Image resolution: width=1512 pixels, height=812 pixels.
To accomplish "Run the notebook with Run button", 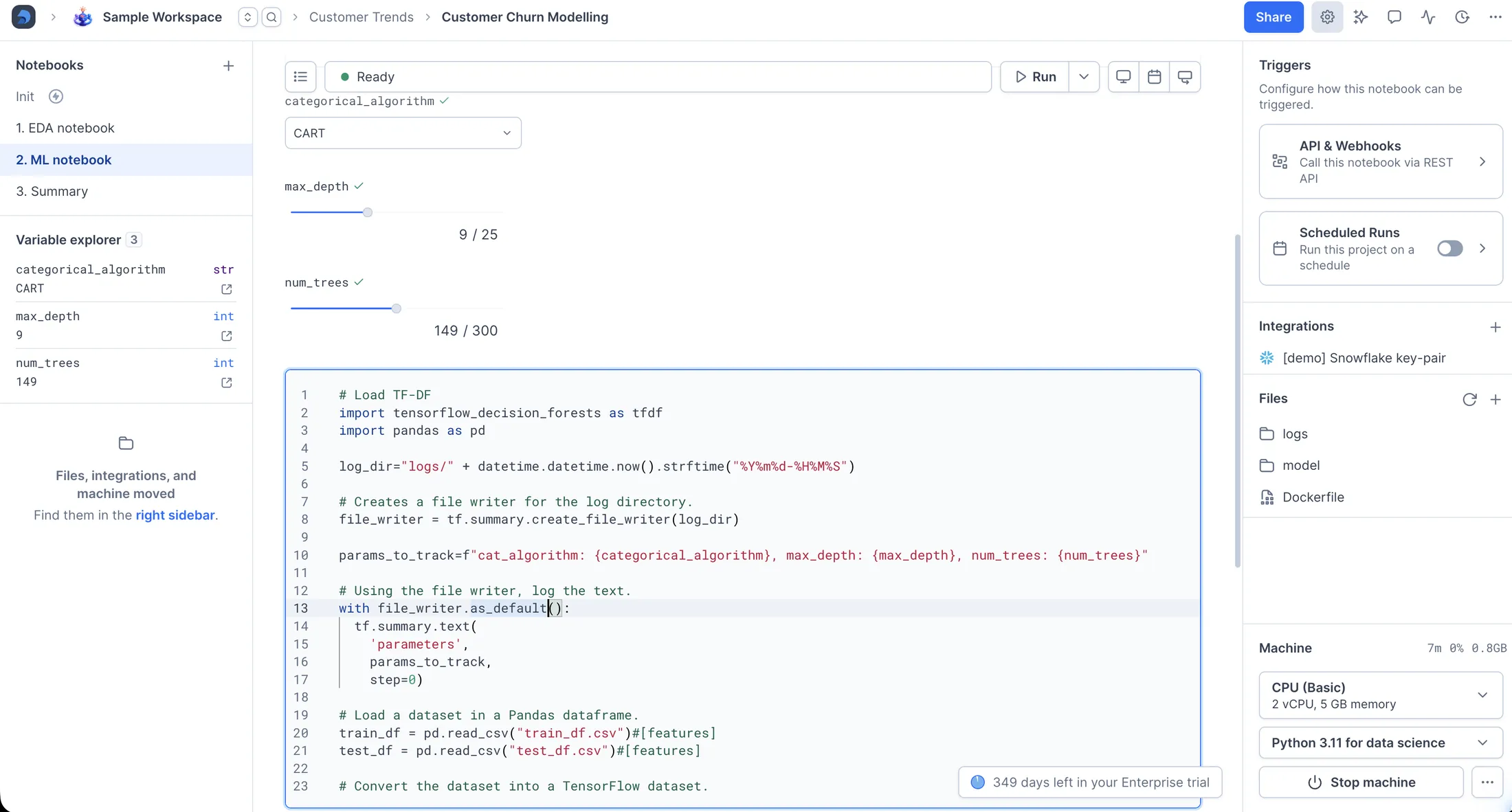I will 1035,76.
